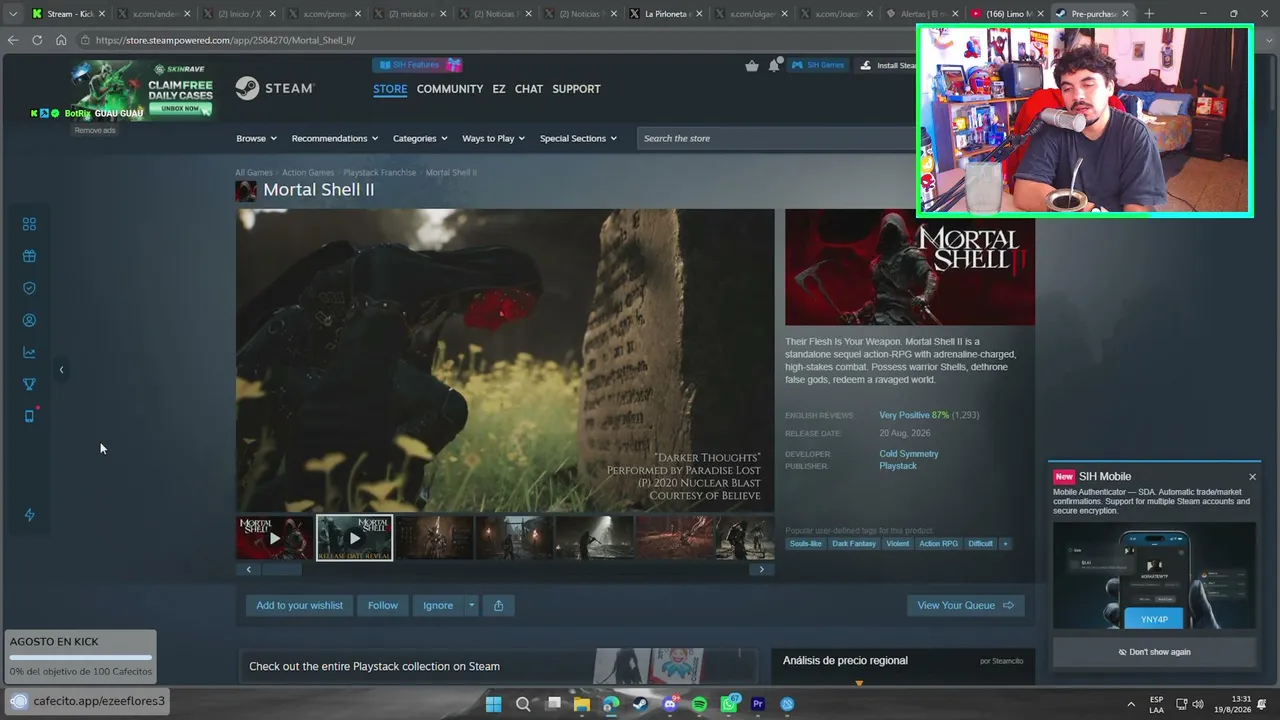This screenshot has height=720, width=1280.
Task: Switch to La Pirloneta browser tab
Action: 667,14
